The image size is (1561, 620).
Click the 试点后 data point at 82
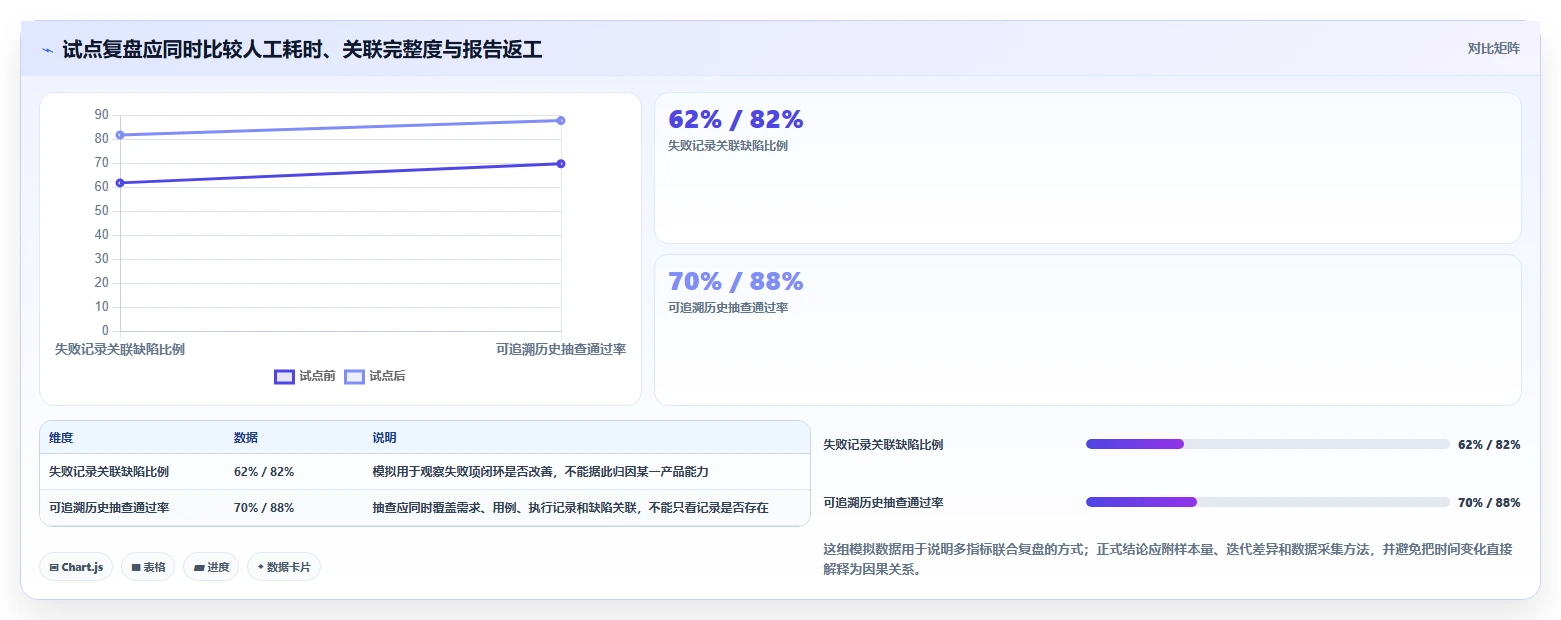tap(120, 135)
